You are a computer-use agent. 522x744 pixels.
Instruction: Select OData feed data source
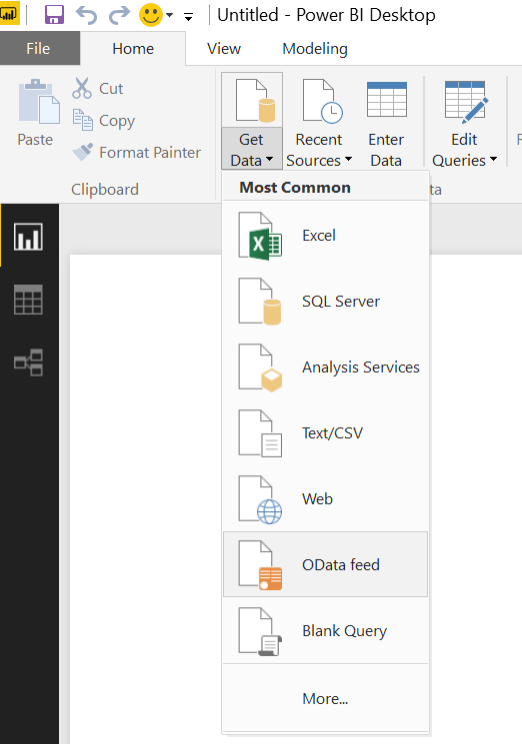coord(326,564)
